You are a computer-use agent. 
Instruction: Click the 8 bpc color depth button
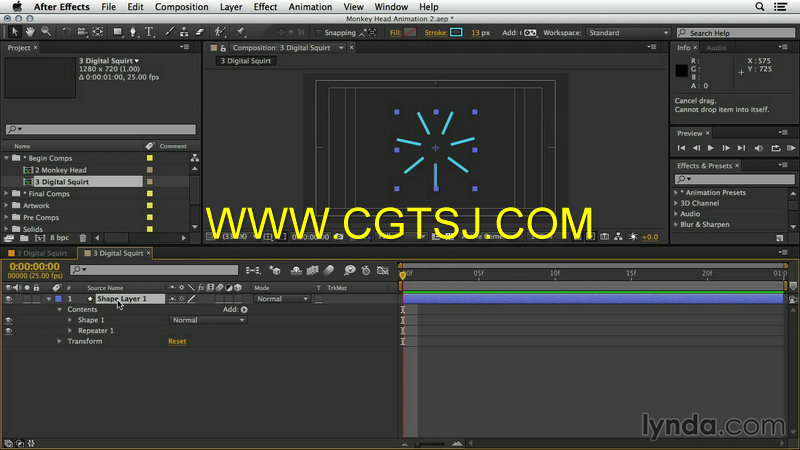tap(59, 238)
